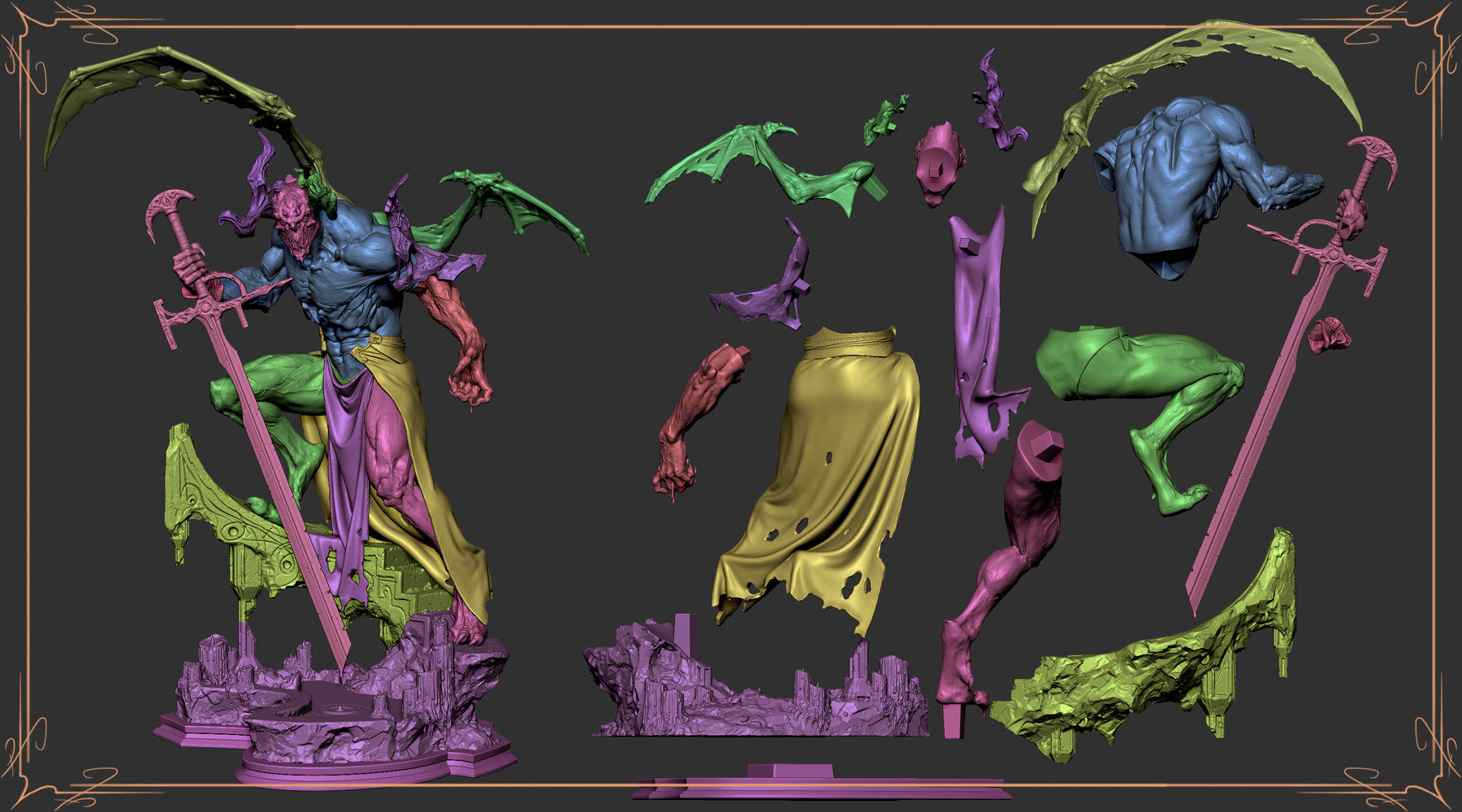The width and height of the screenshot is (1462, 812).
Task: Pick the purple rocky ruins base piece
Action: click(x=755, y=682)
